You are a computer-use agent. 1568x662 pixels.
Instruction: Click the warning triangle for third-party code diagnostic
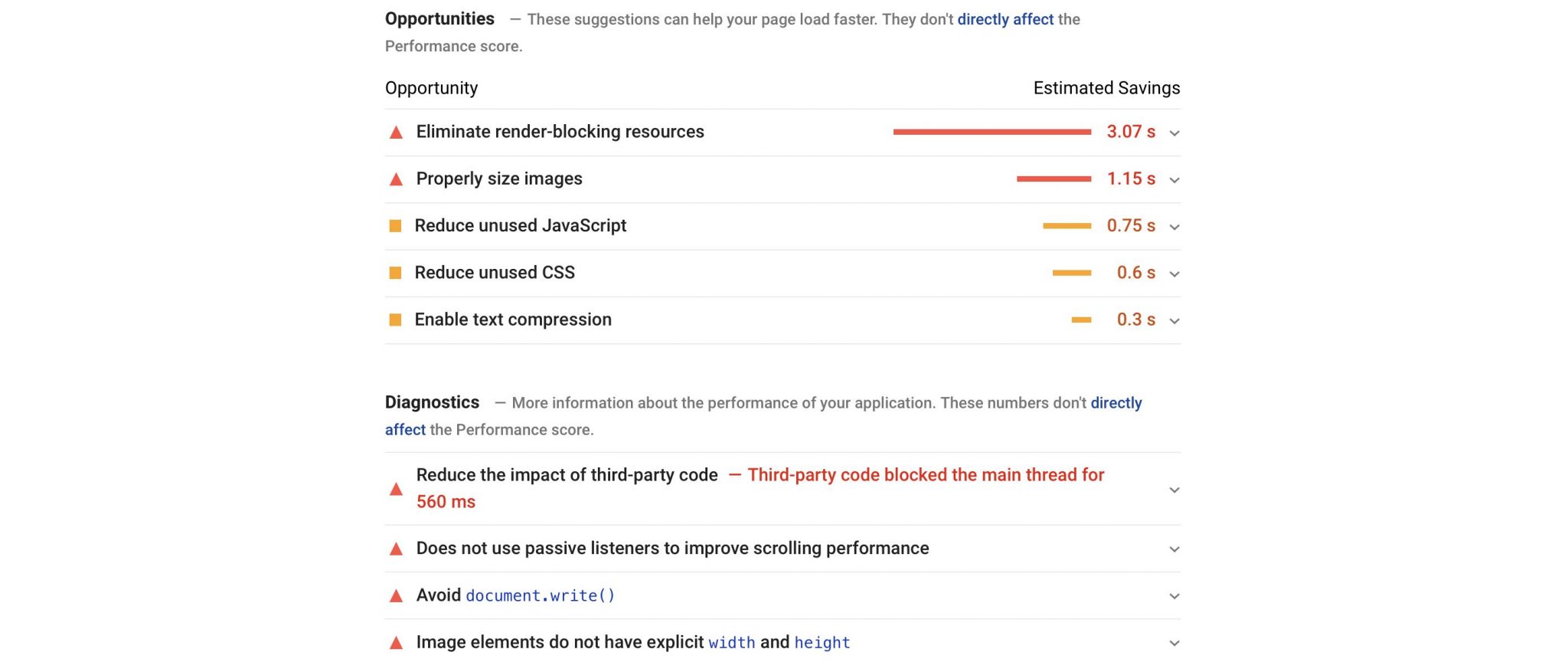pyautogui.click(x=397, y=488)
